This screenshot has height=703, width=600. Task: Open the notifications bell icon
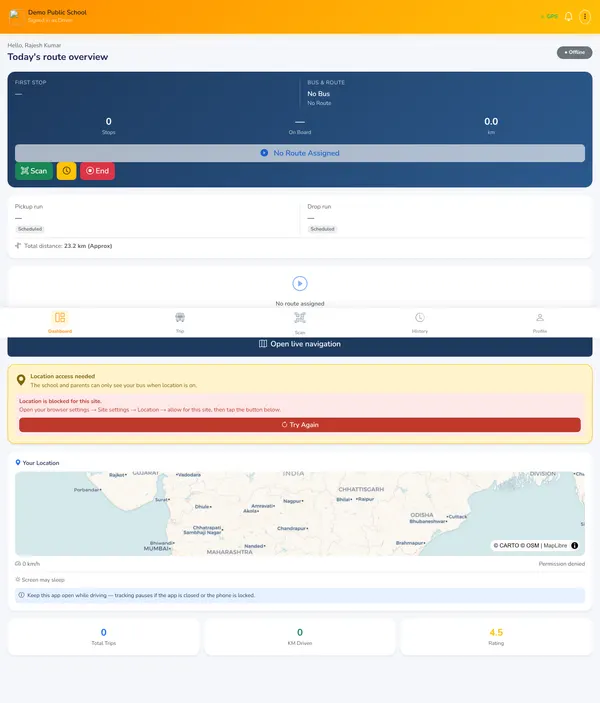click(568, 17)
